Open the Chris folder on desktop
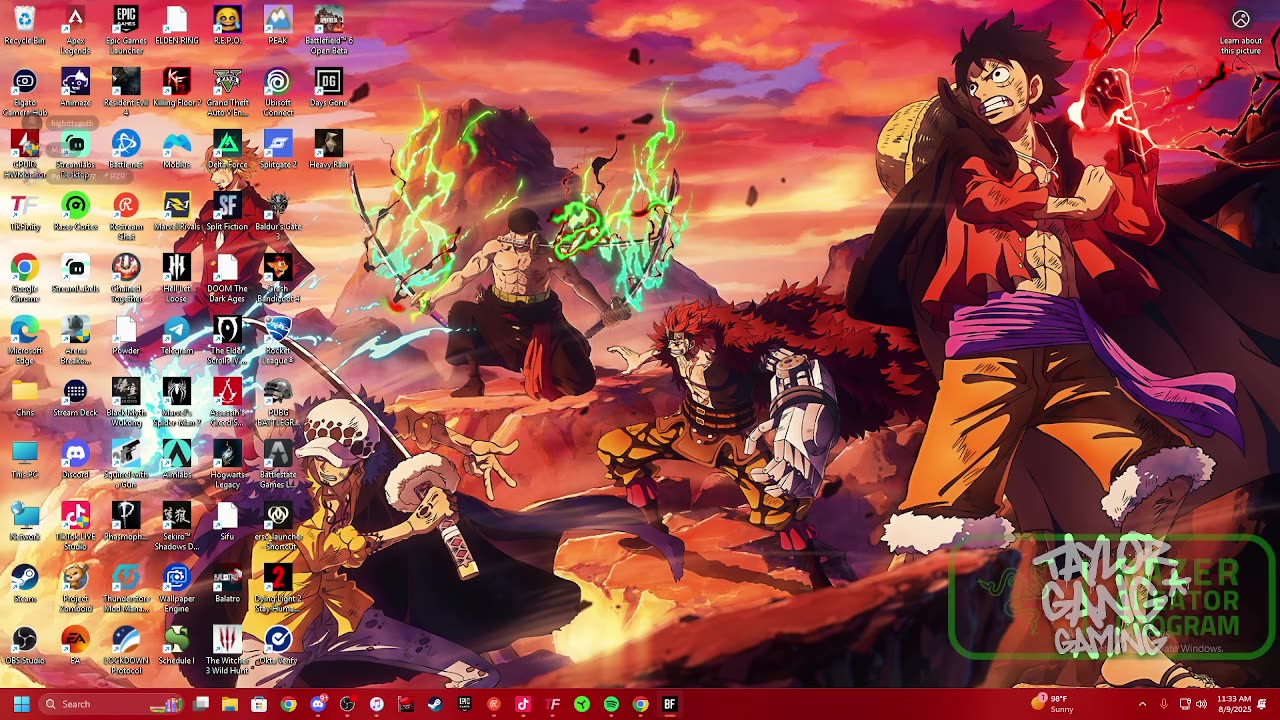Screen dimensions: 1280x720 (x=24, y=399)
